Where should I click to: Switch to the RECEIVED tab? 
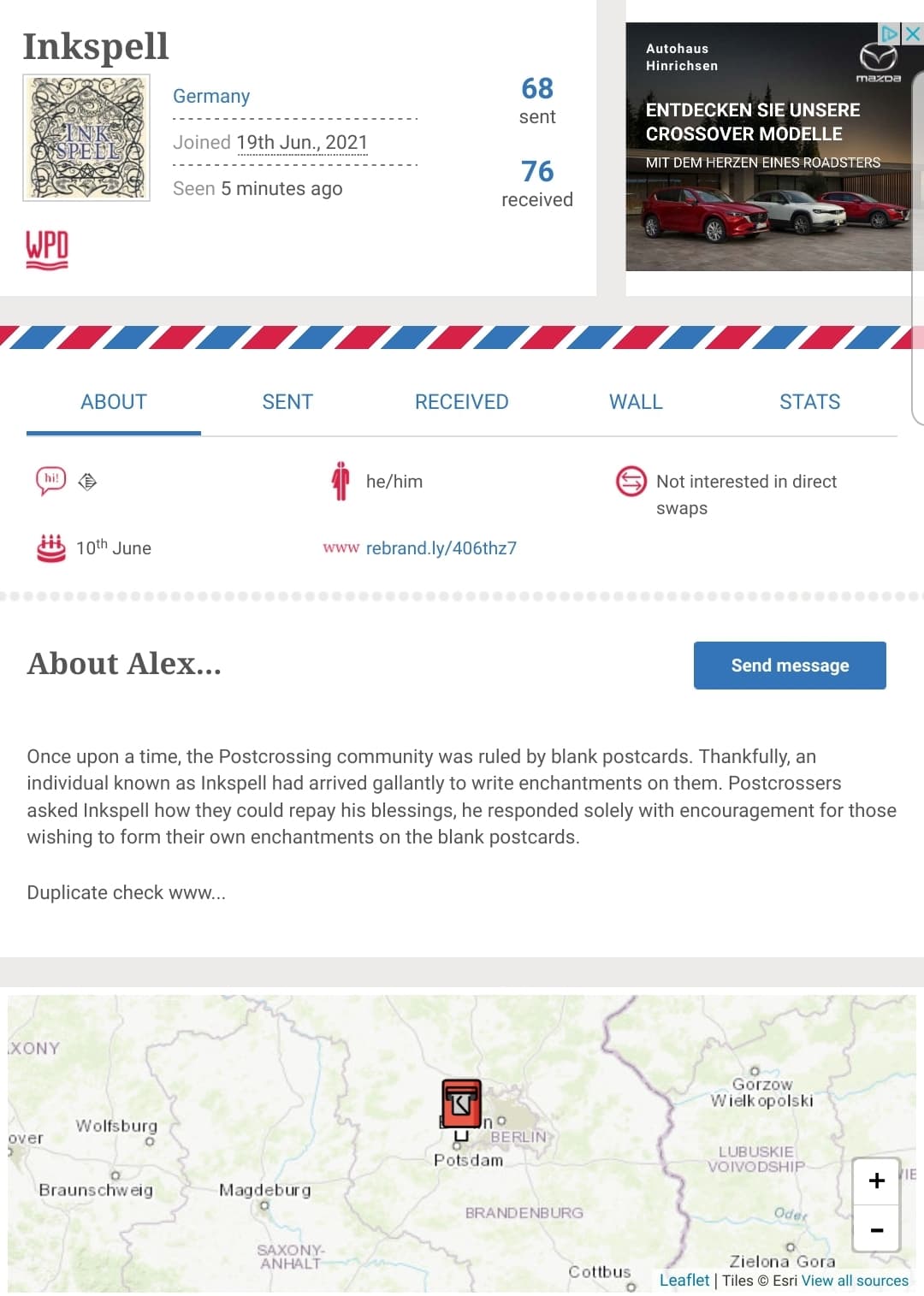tap(461, 402)
